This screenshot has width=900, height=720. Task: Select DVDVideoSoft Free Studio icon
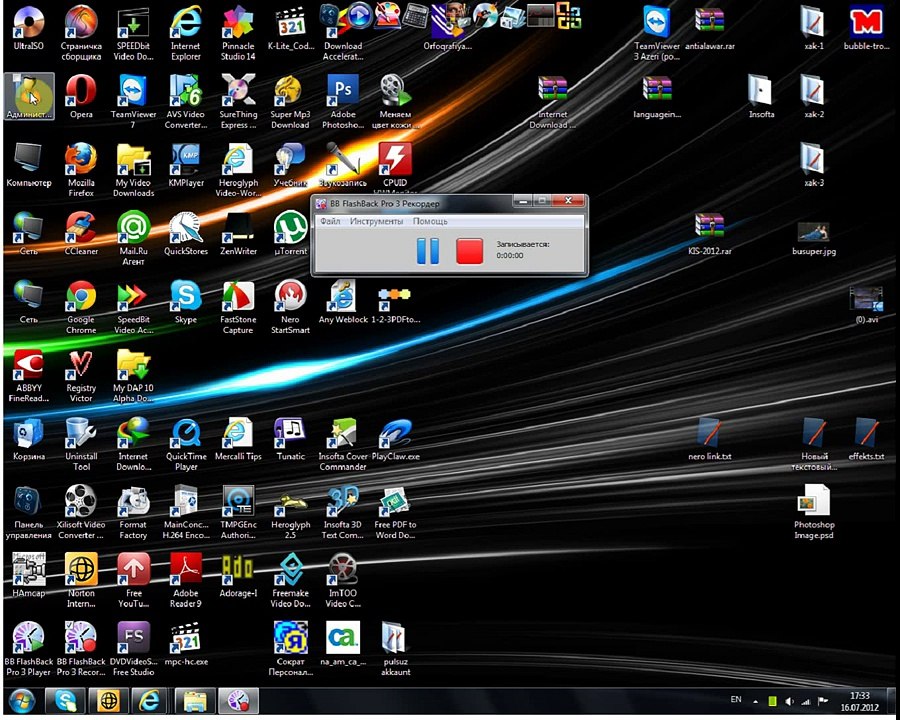133,648
